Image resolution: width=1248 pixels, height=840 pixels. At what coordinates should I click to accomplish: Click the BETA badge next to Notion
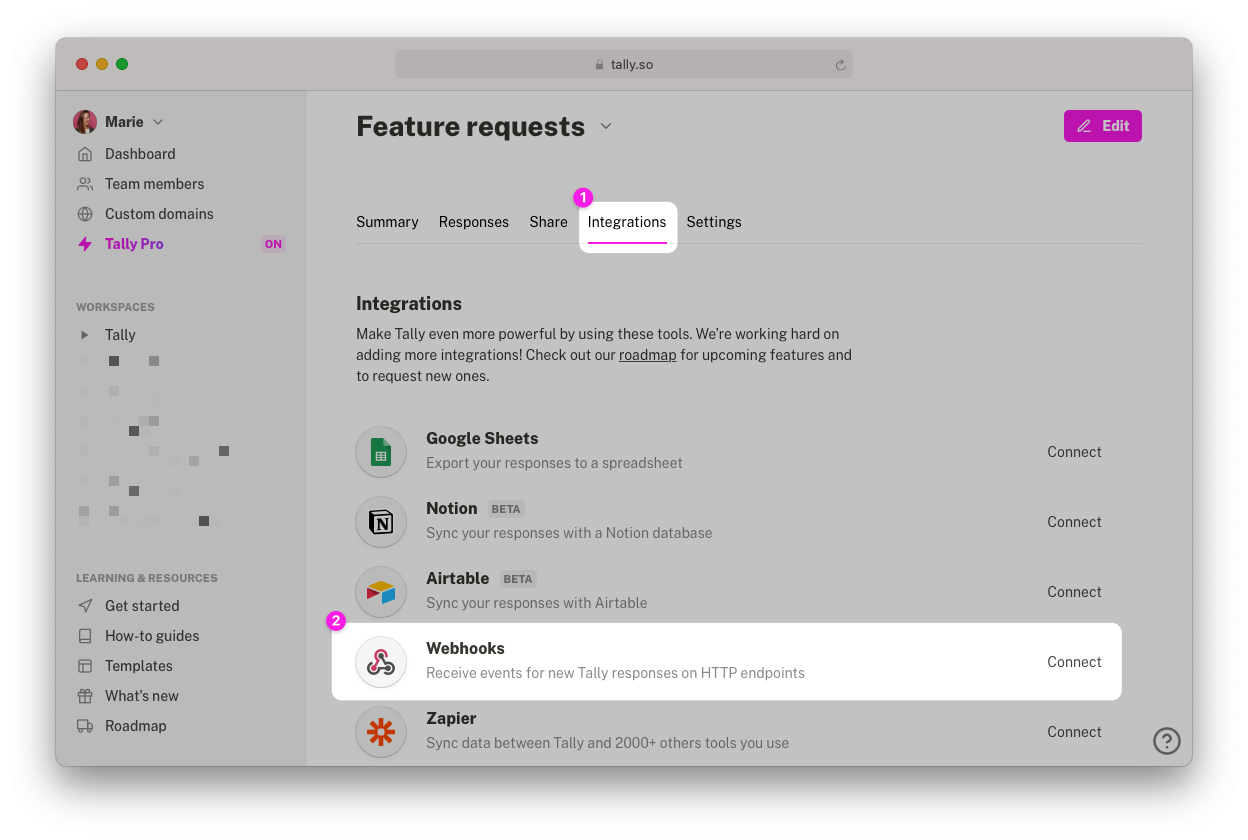coord(506,509)
